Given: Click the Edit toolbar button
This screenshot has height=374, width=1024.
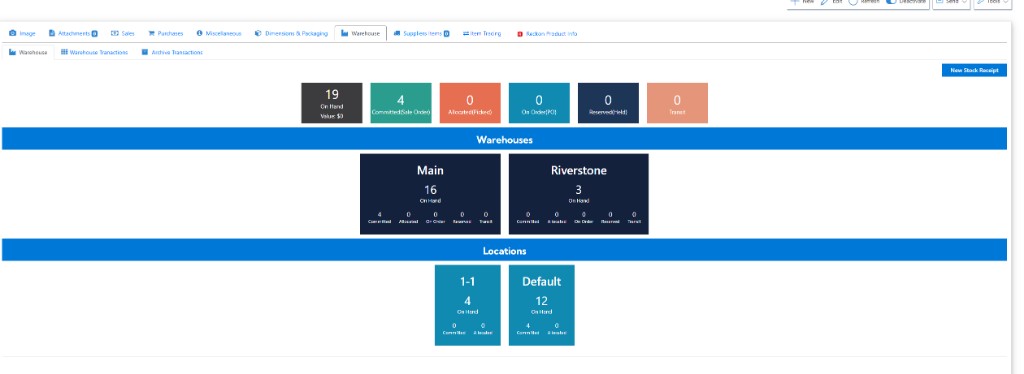Looking at the screenshot, I should coord(831,3).
